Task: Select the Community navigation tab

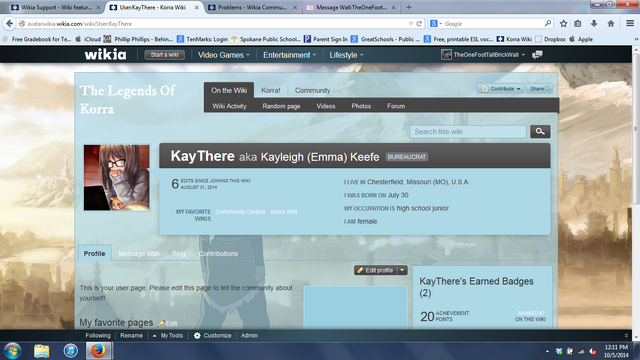Action: point(312,90)
